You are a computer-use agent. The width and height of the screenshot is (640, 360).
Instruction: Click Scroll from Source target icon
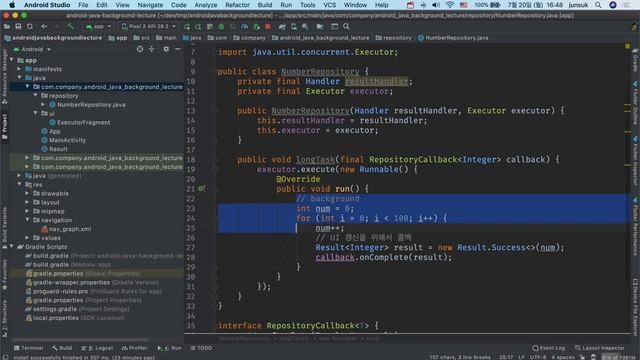140,49
